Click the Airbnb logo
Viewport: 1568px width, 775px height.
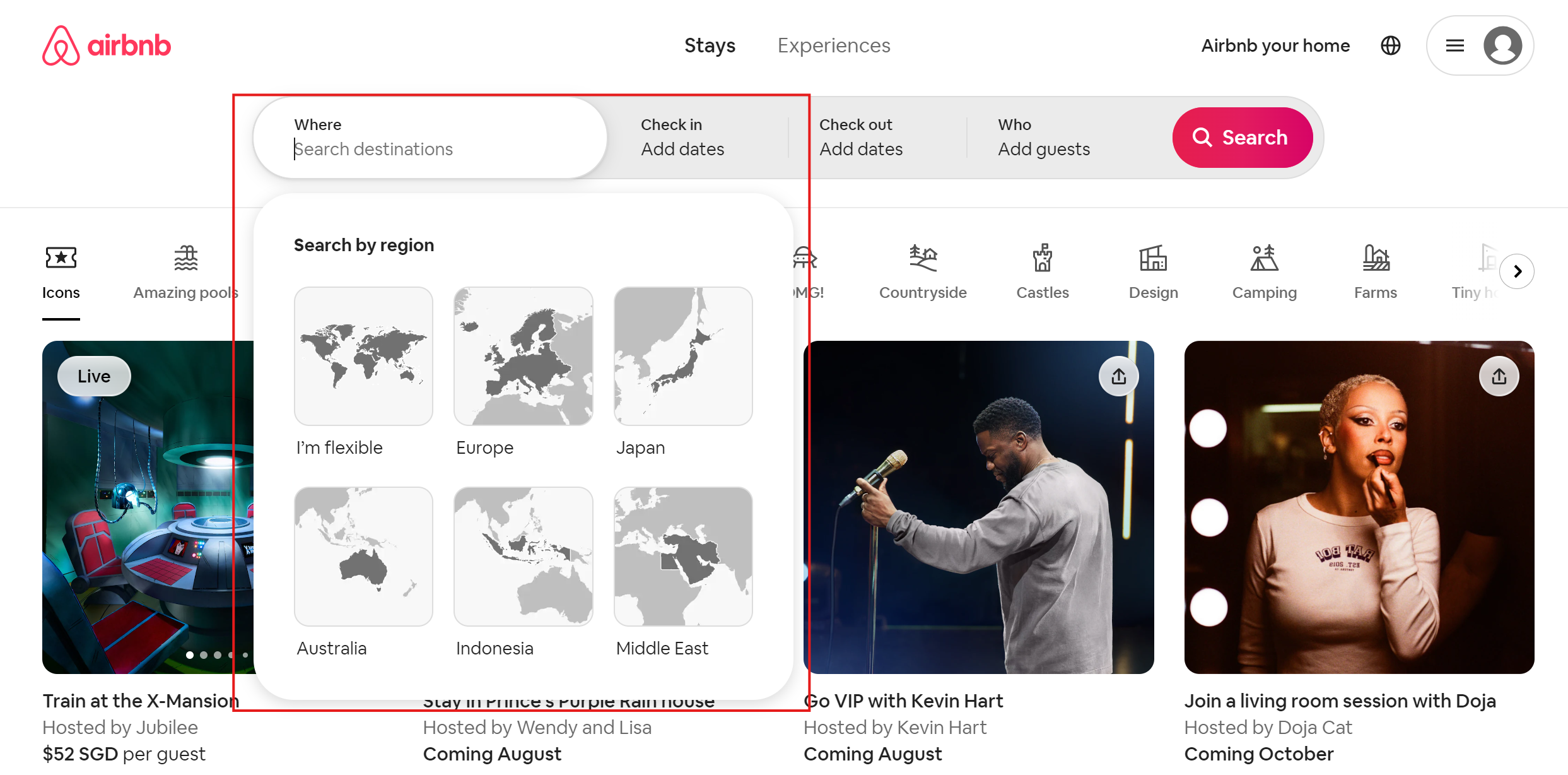[x=107, y=45]
